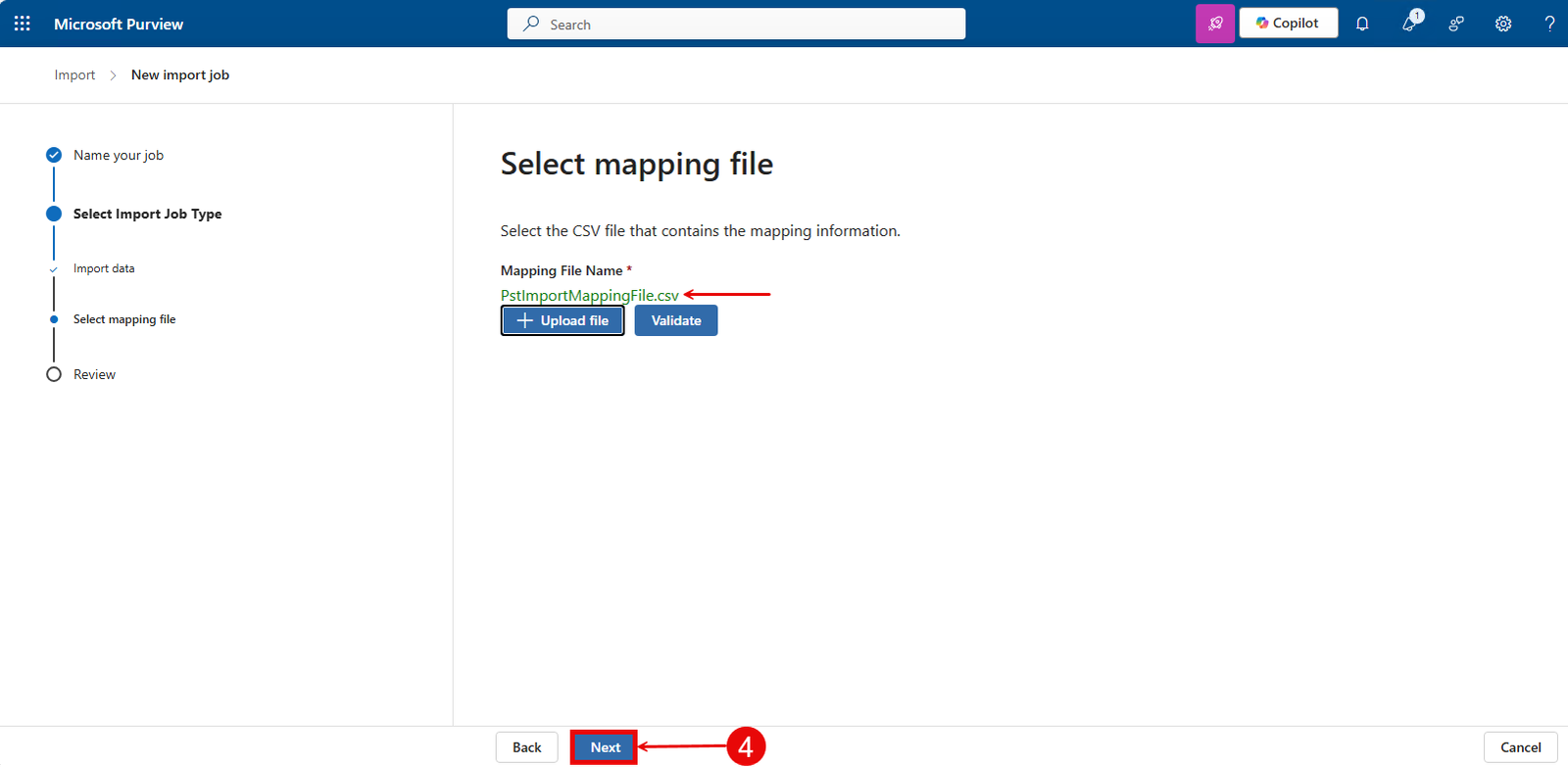Open the app launcher waffle icon
1568x767 pixels.
23,24
